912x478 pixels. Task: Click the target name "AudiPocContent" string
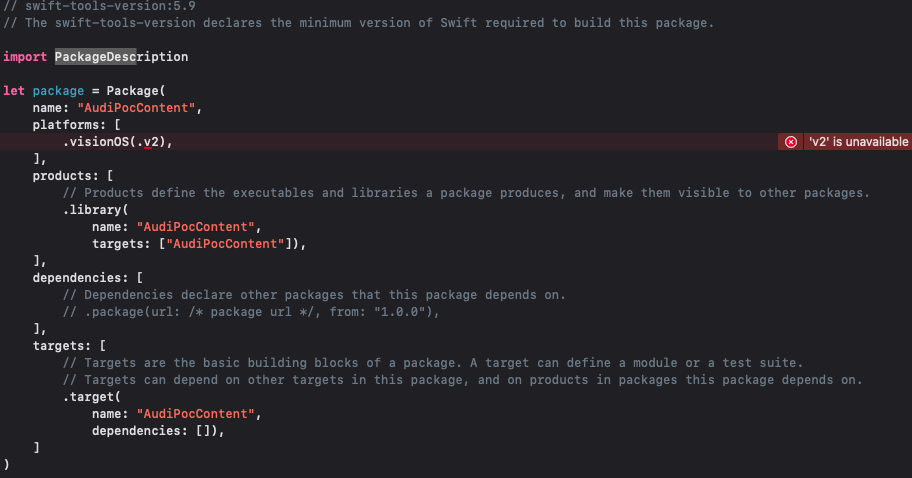pyautogui.click(x=195, y=414)
